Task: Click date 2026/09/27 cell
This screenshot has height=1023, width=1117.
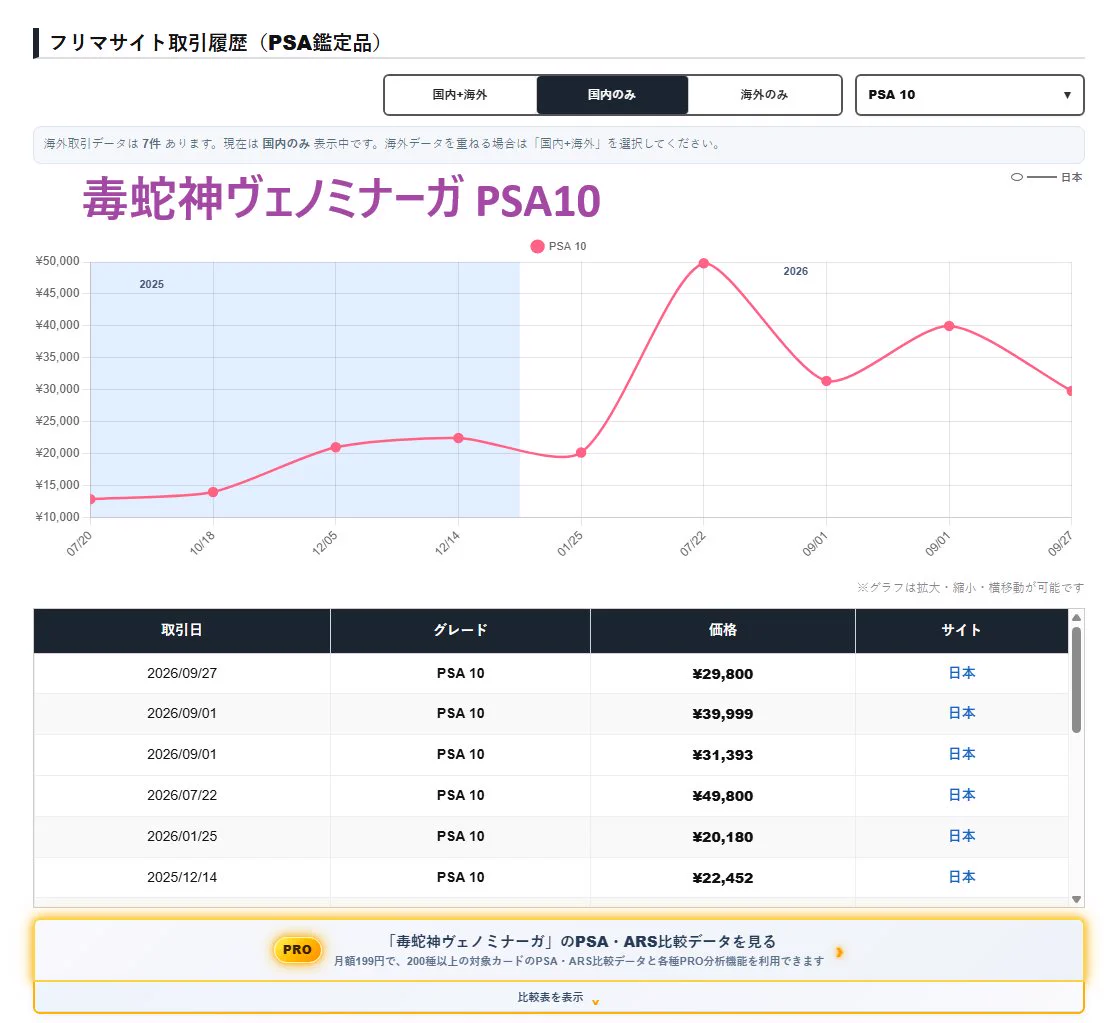Action: tap(182, 673)
